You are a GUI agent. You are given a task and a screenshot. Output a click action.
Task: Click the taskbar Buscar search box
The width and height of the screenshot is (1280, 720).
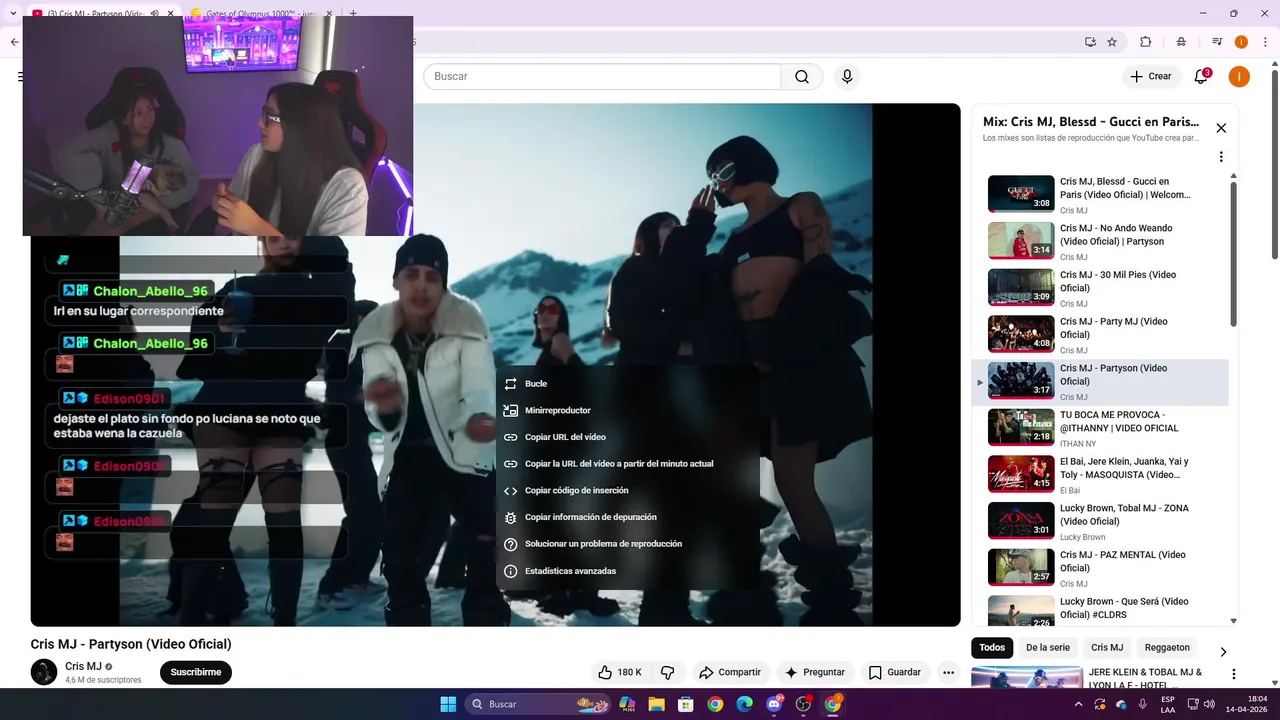click(x=538, y=704)
